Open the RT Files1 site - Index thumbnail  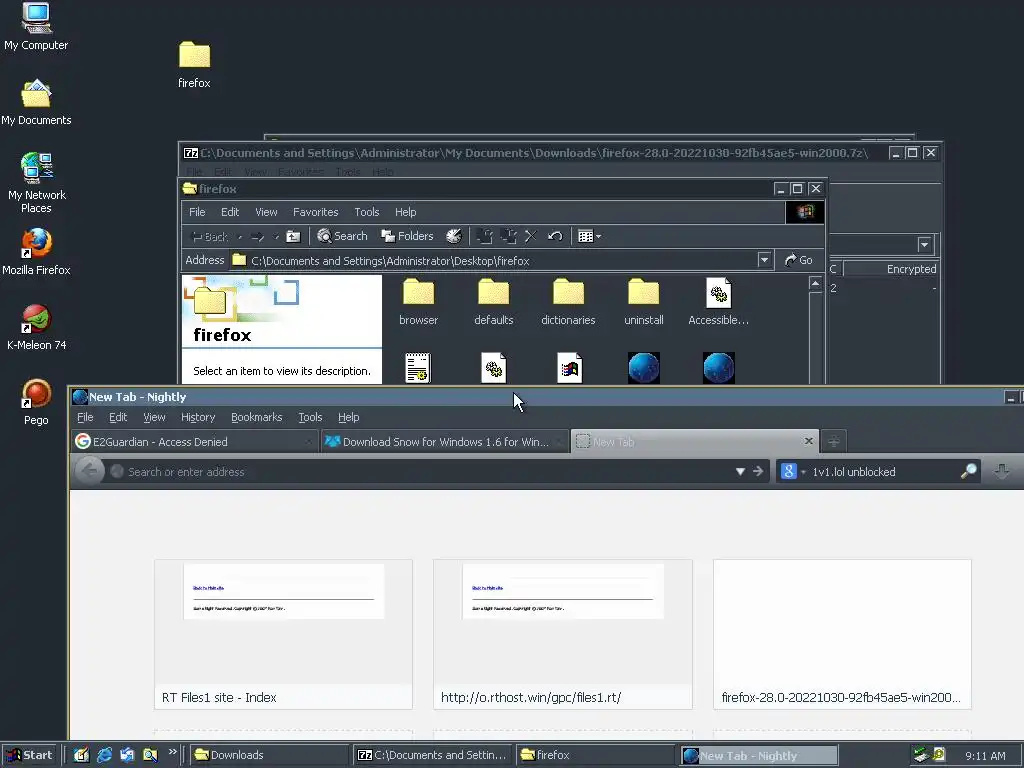[283, 634]
